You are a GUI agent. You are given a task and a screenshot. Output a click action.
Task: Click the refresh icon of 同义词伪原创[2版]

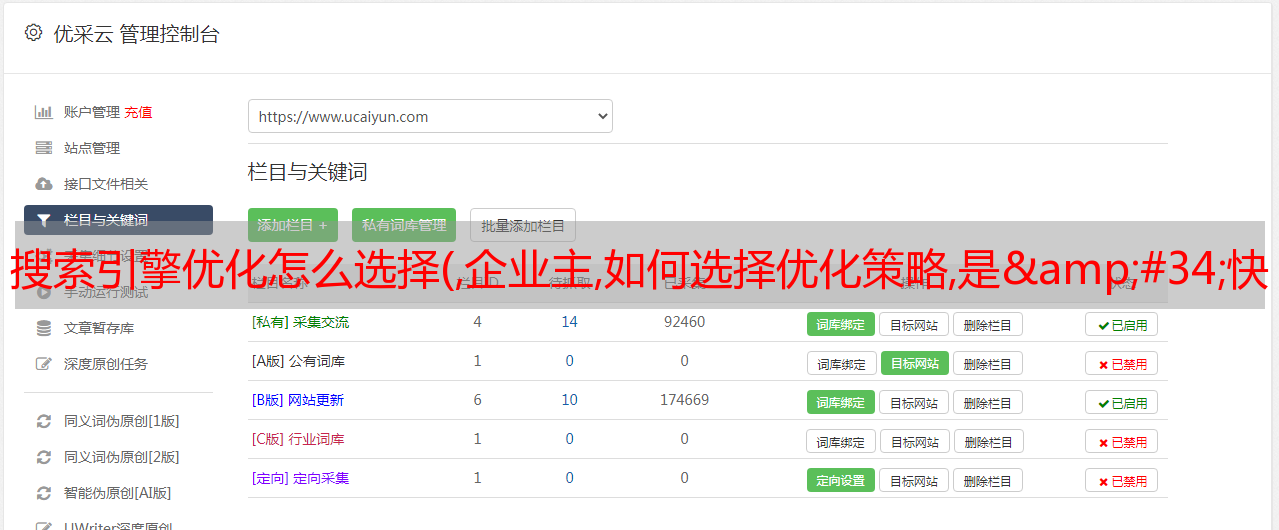pos(43,457)
